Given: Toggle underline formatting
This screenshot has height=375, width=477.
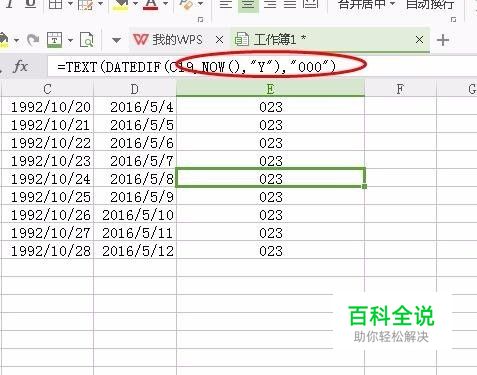Looking at the screenshot, I should (x=31, y=4).
